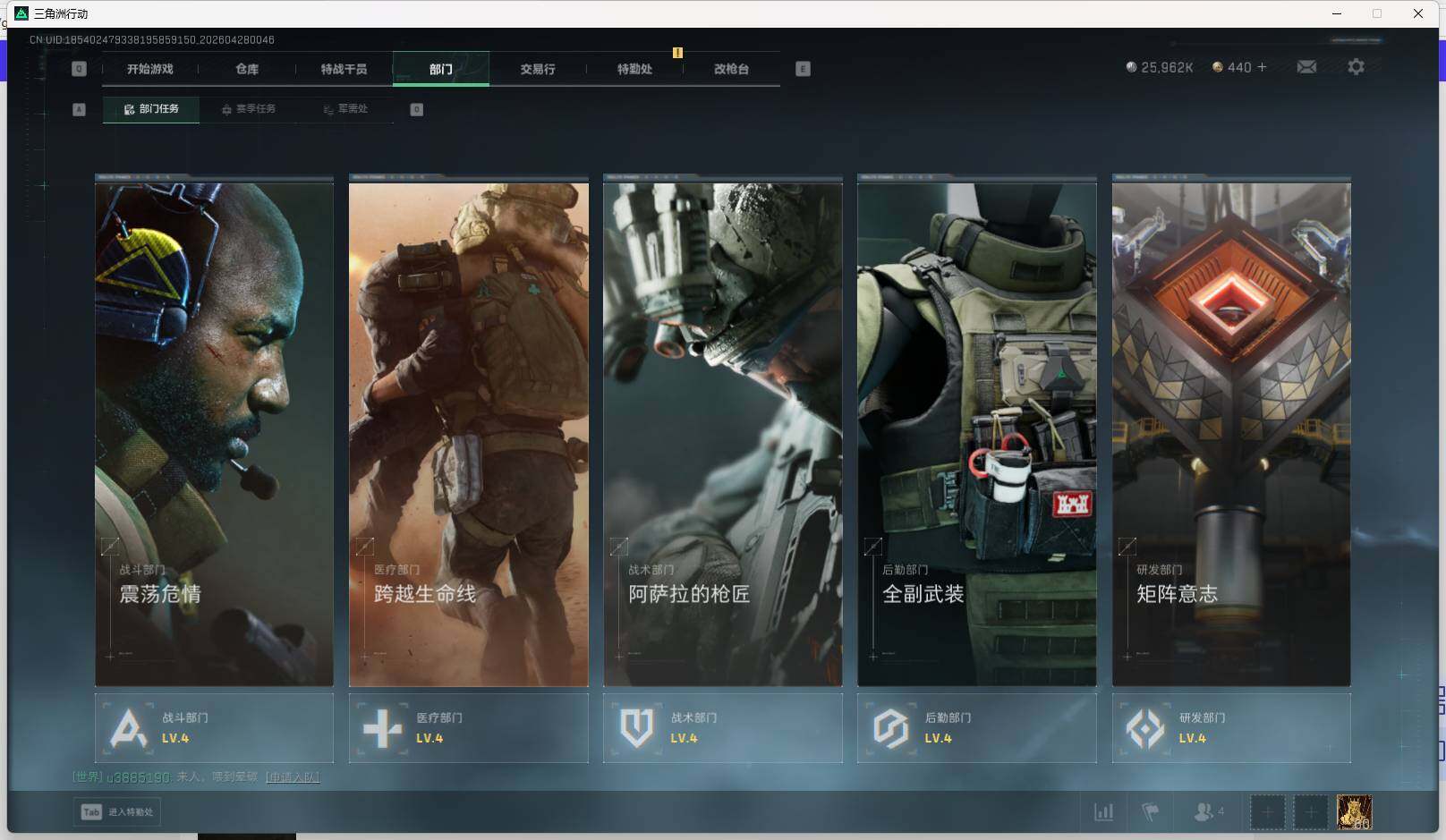Switch to the 改枪台 tab
Viewport: 1446px width, 840px height.
[731, 69]
